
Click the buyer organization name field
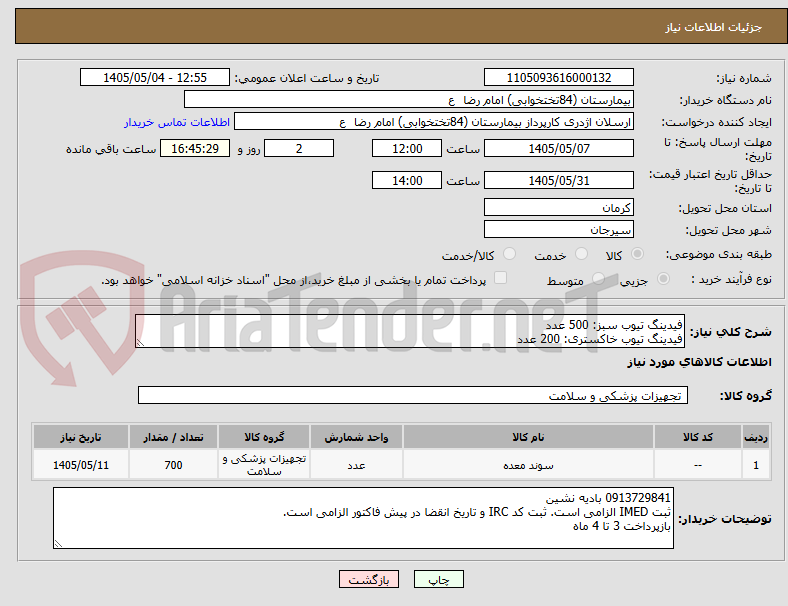coord(409,99)
